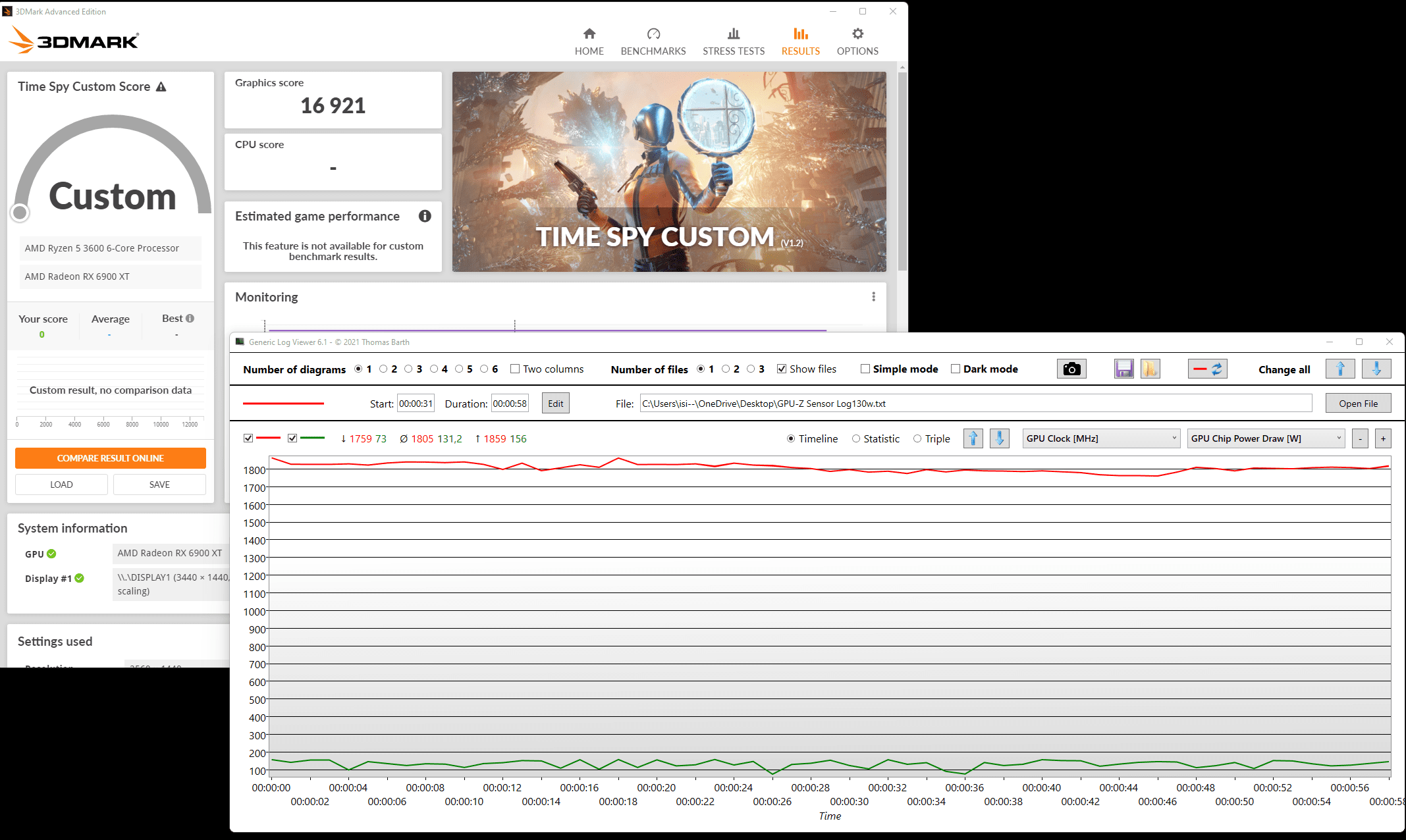Click the Edit button

556,404
